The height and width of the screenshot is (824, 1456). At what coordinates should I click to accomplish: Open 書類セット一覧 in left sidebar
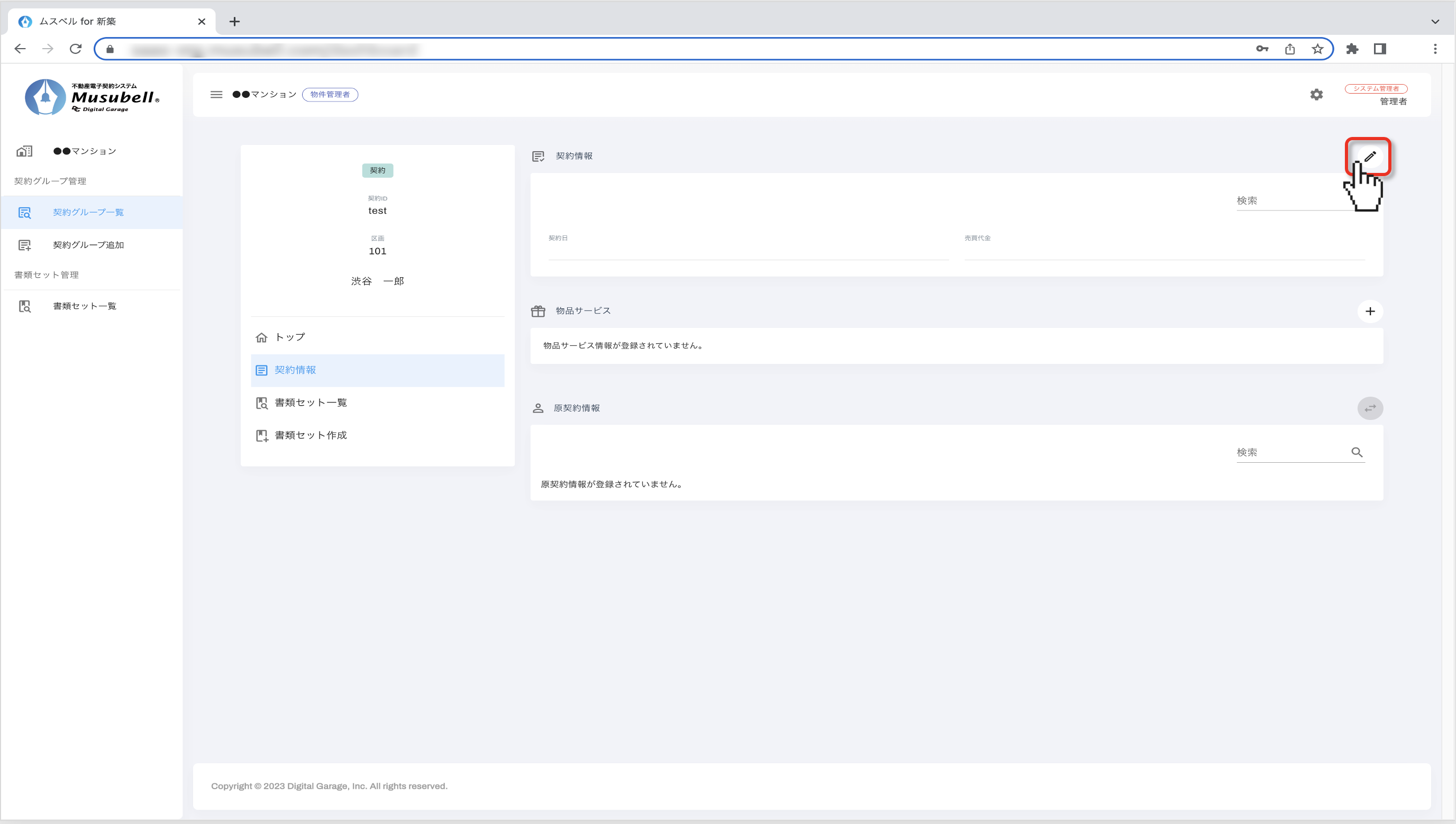tap(84, 306)
